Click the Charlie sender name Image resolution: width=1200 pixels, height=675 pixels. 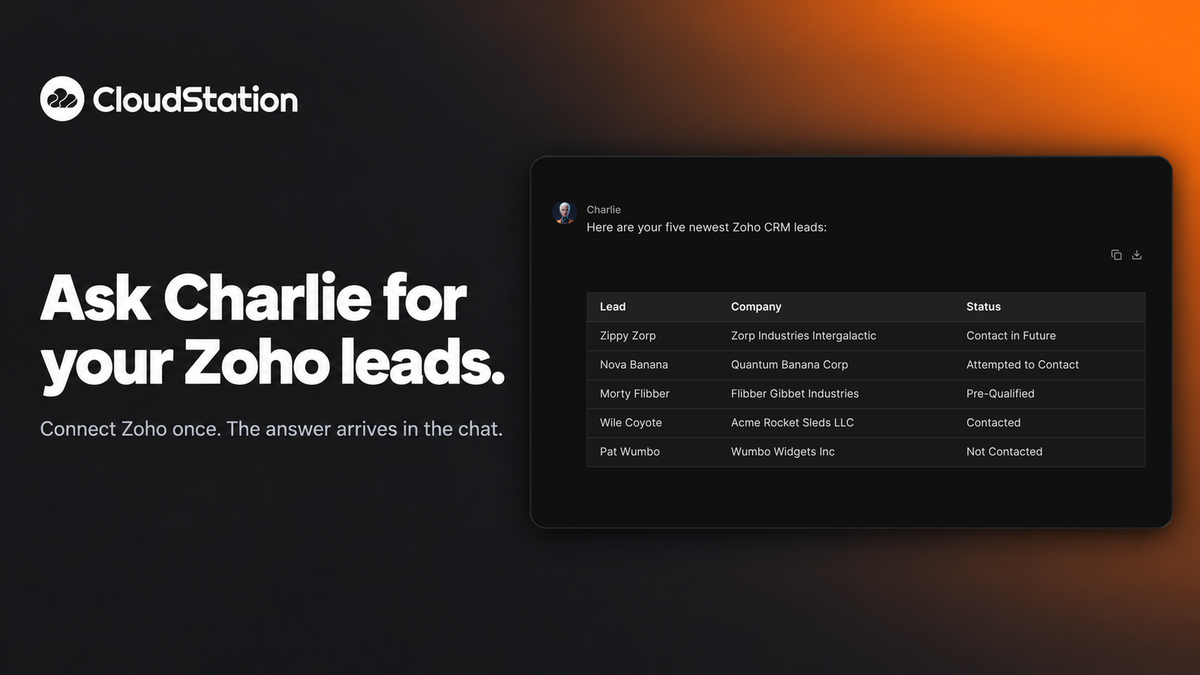coord(604,210)
